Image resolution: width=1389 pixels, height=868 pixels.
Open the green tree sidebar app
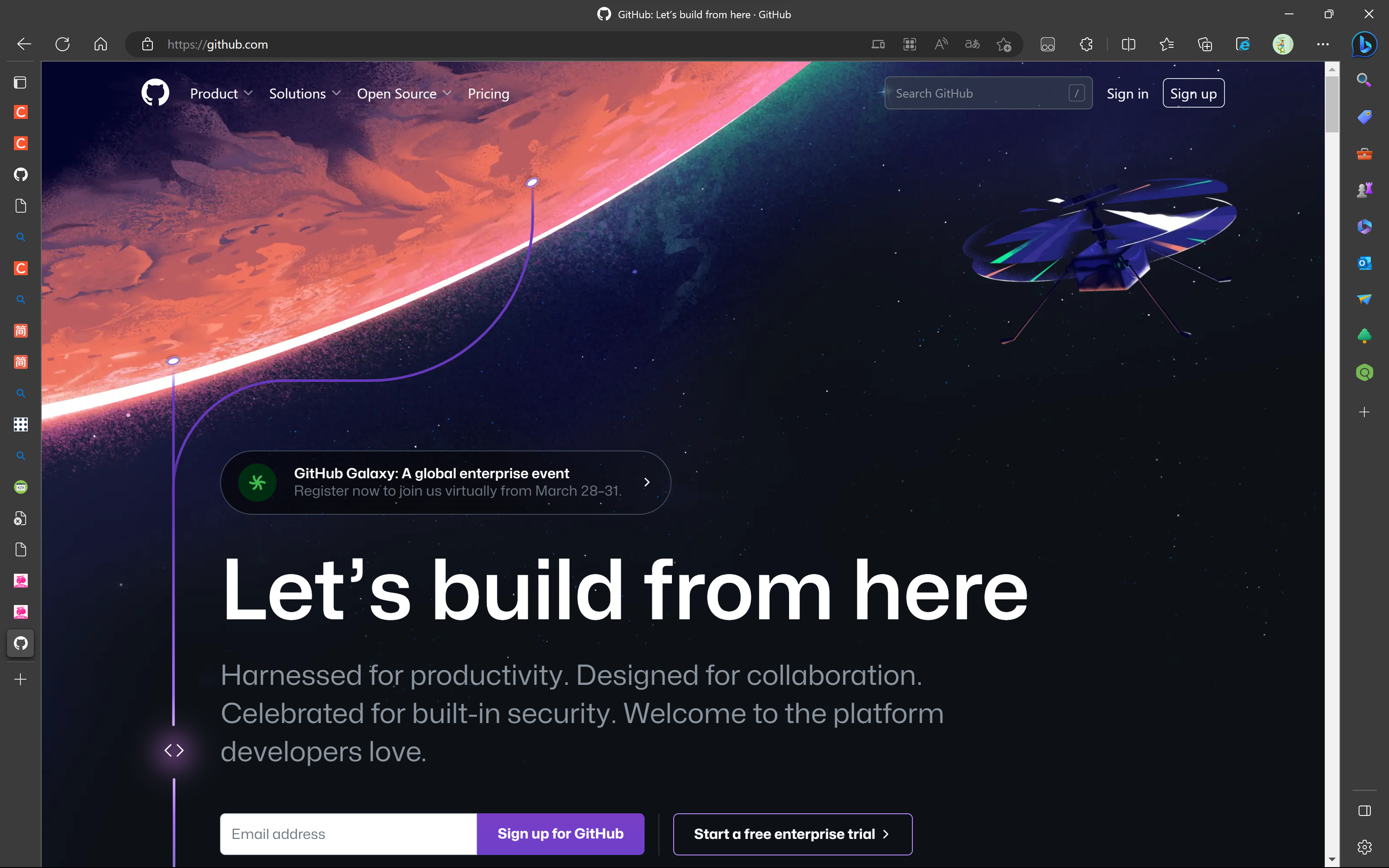1364,336
